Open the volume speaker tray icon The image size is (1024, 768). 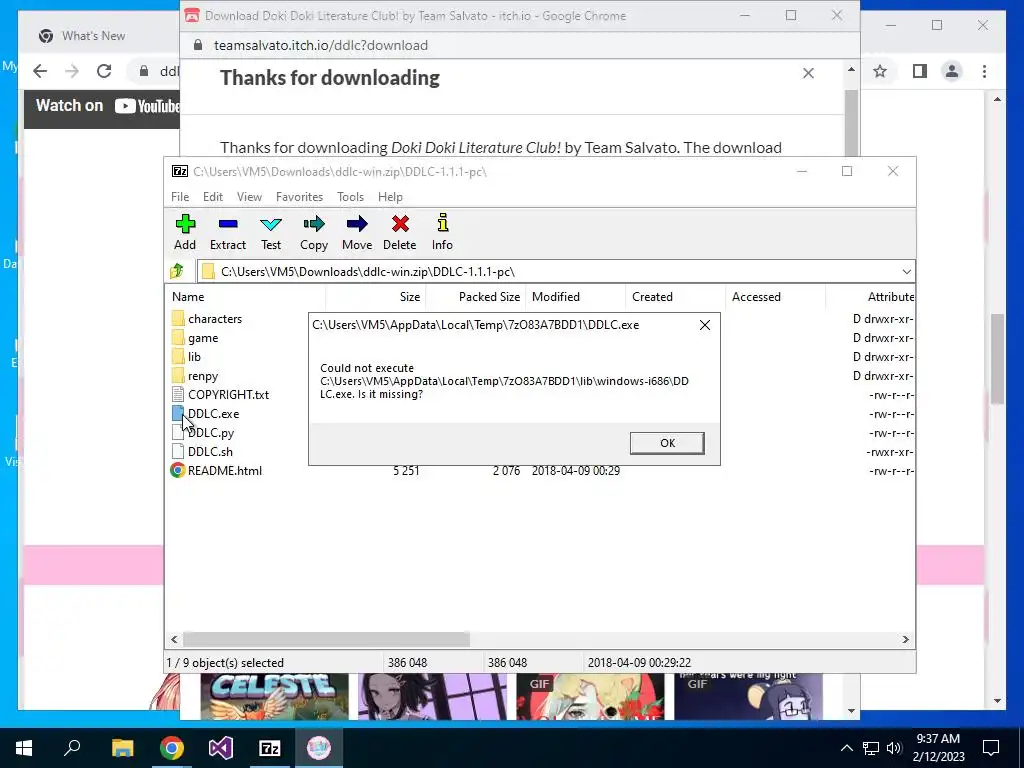894,748
